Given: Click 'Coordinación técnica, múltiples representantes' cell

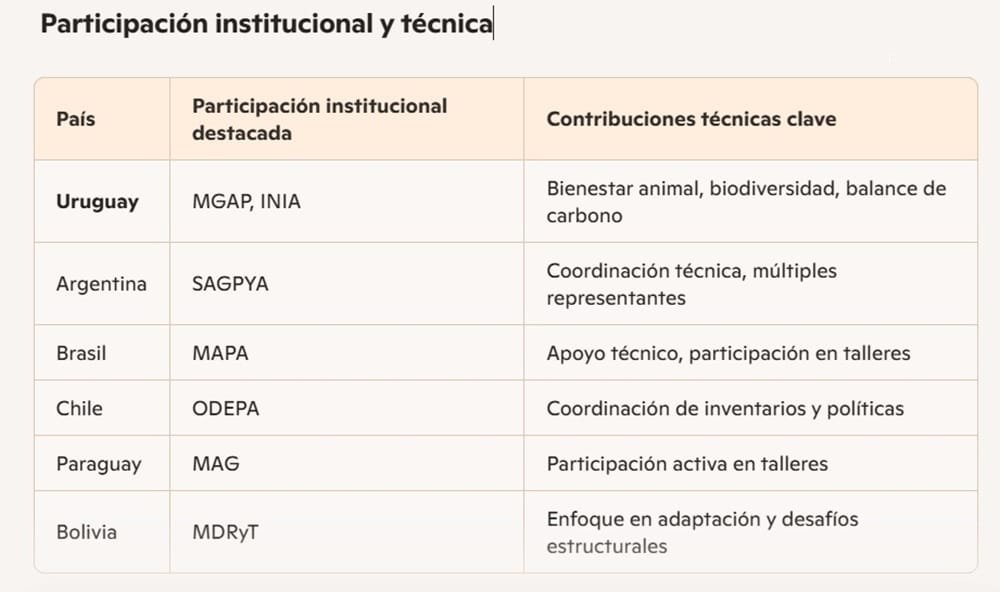Looking at the screenshot, I should point(751,283).
